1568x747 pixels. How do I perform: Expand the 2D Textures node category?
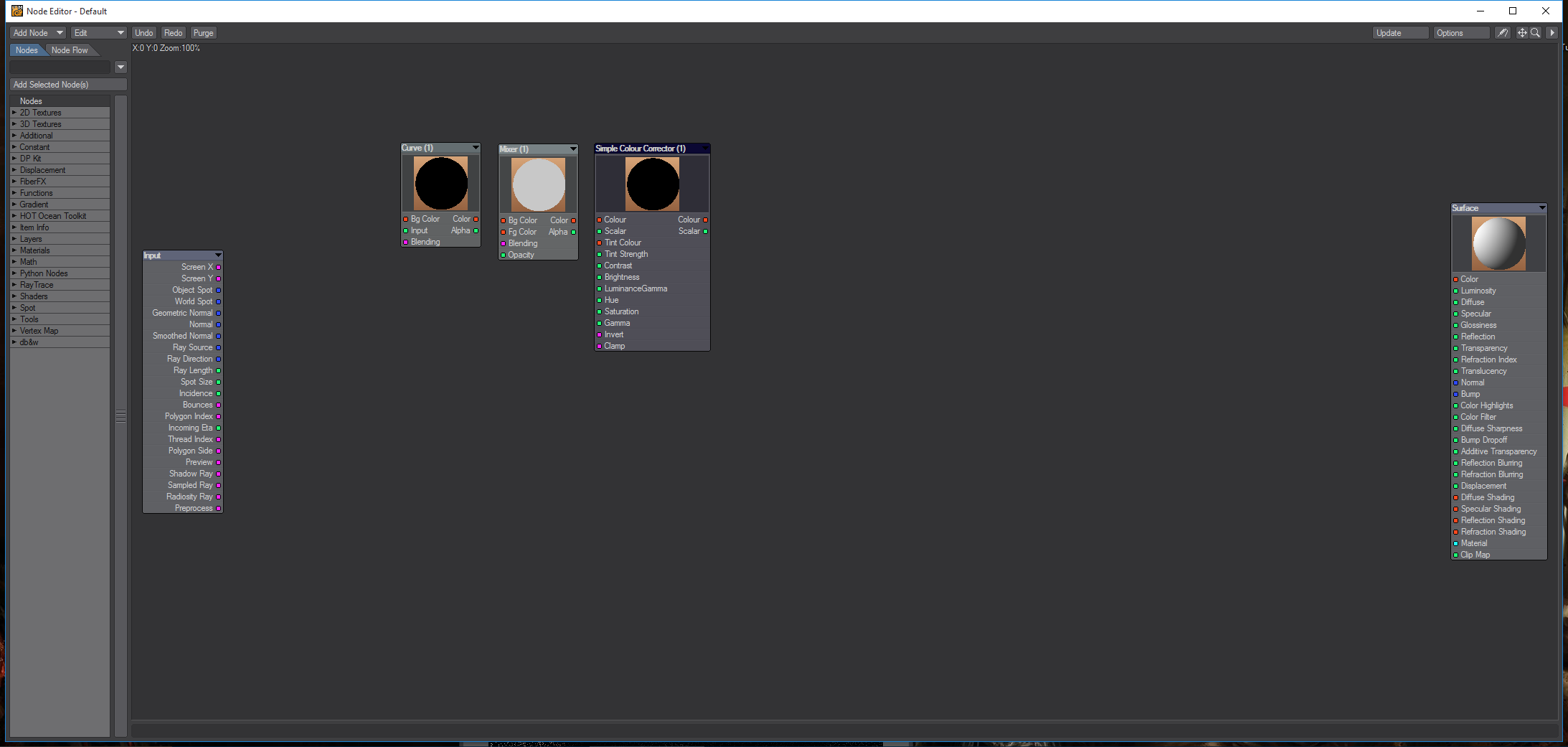(14, 113)
